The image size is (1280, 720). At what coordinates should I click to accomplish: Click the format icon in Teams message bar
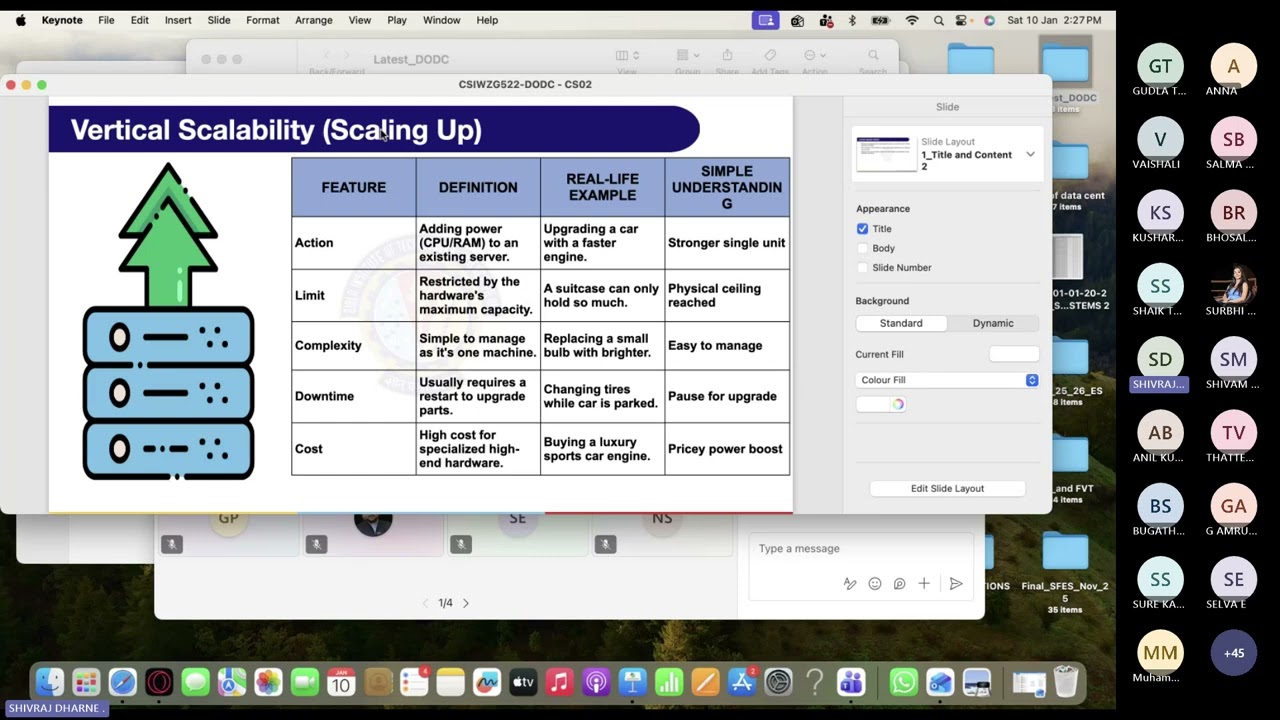pyautogui.click(x=850, y=584)
